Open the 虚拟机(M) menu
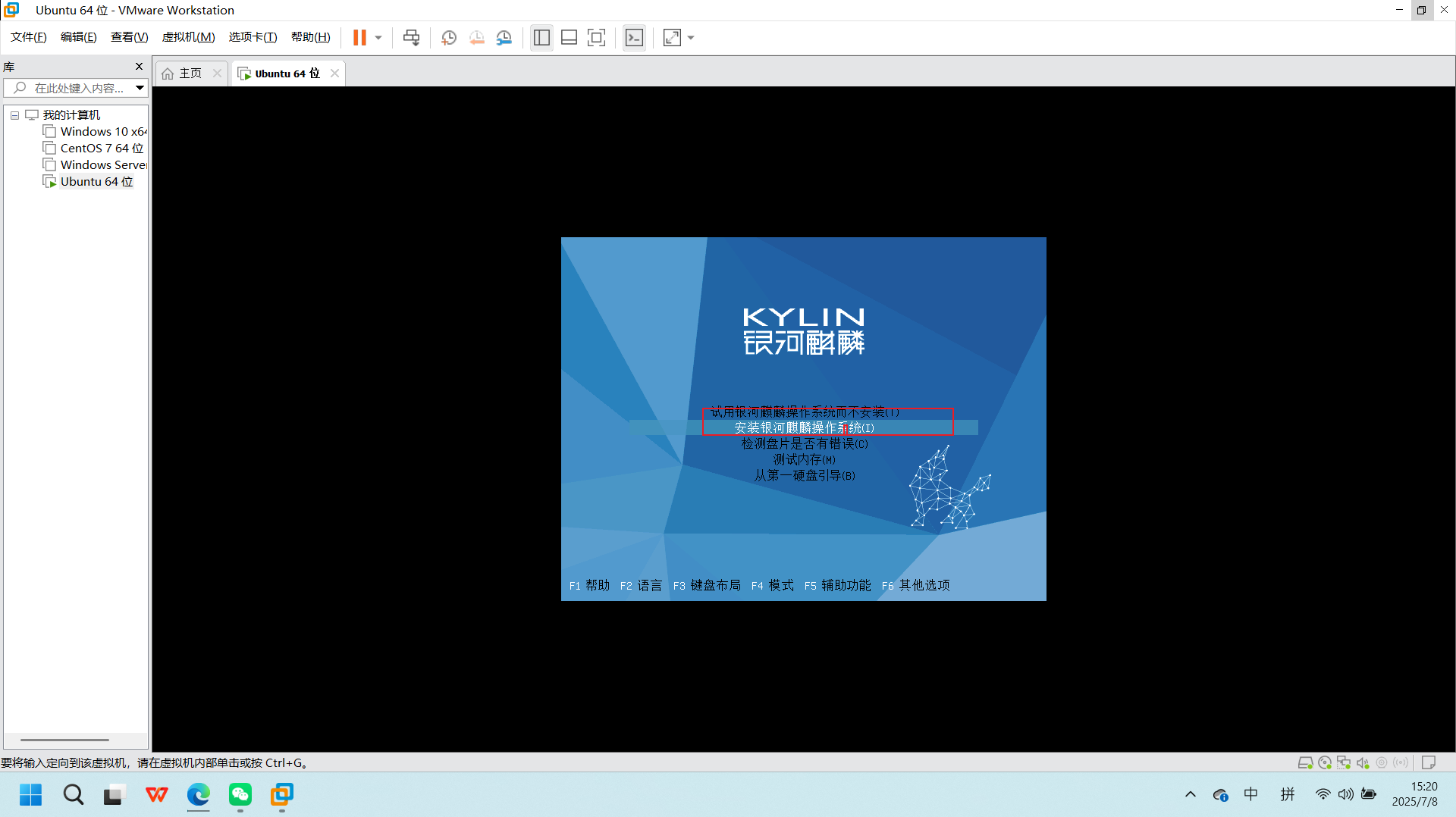The width and height of the screenshot is (1456, 817). coord(188,37)
